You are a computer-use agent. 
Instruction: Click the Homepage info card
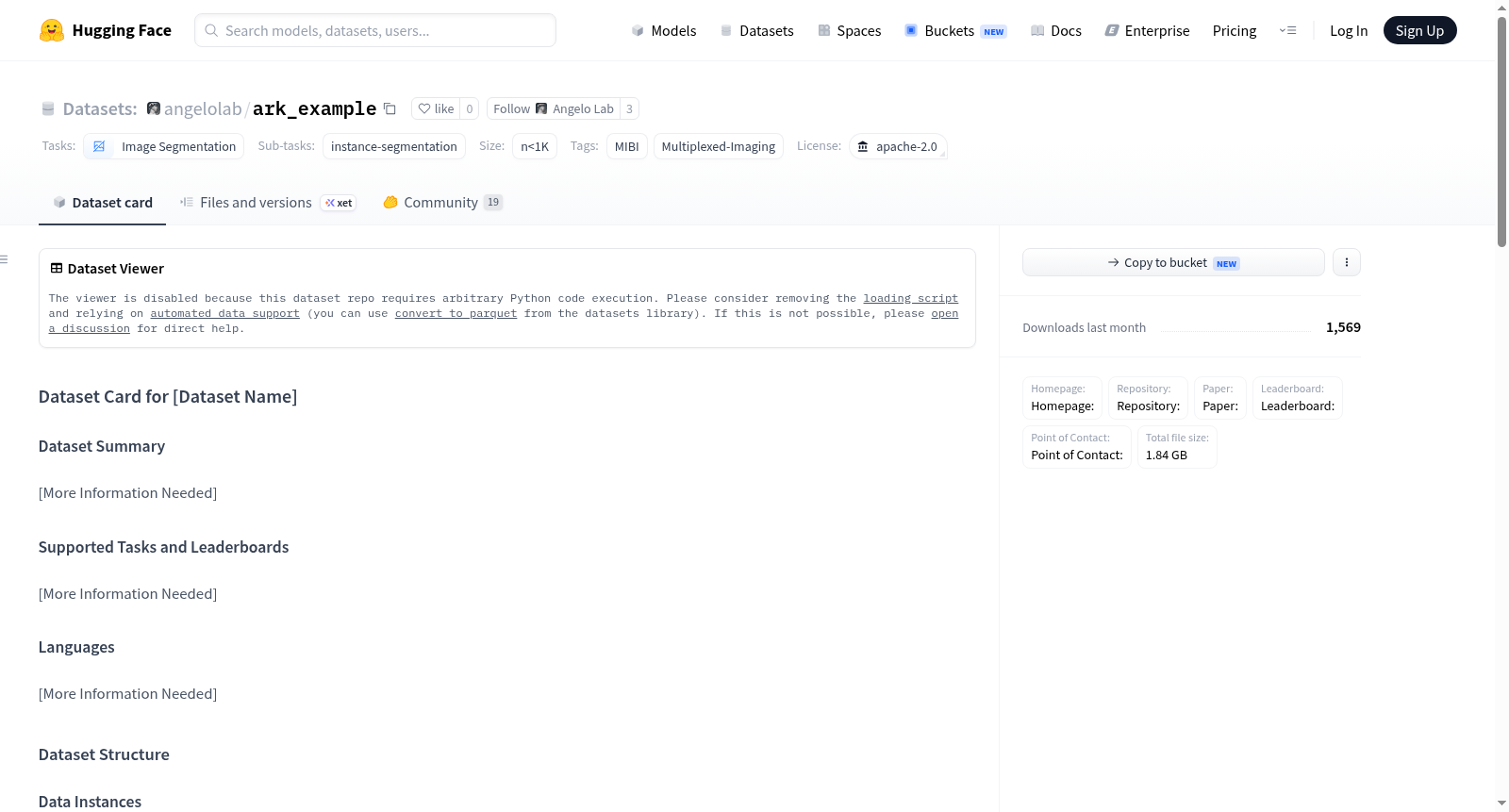click(x=1063, y=398)
